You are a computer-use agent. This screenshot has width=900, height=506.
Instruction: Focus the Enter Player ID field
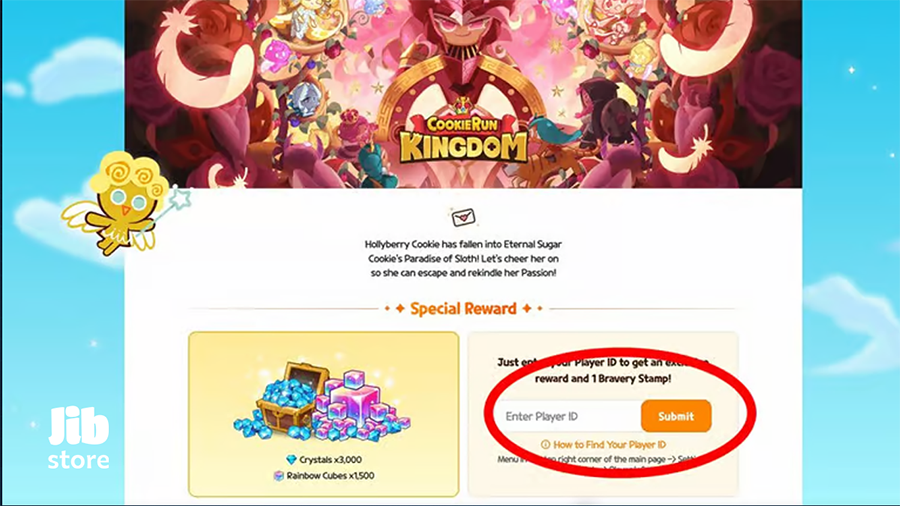coord(569,416)
